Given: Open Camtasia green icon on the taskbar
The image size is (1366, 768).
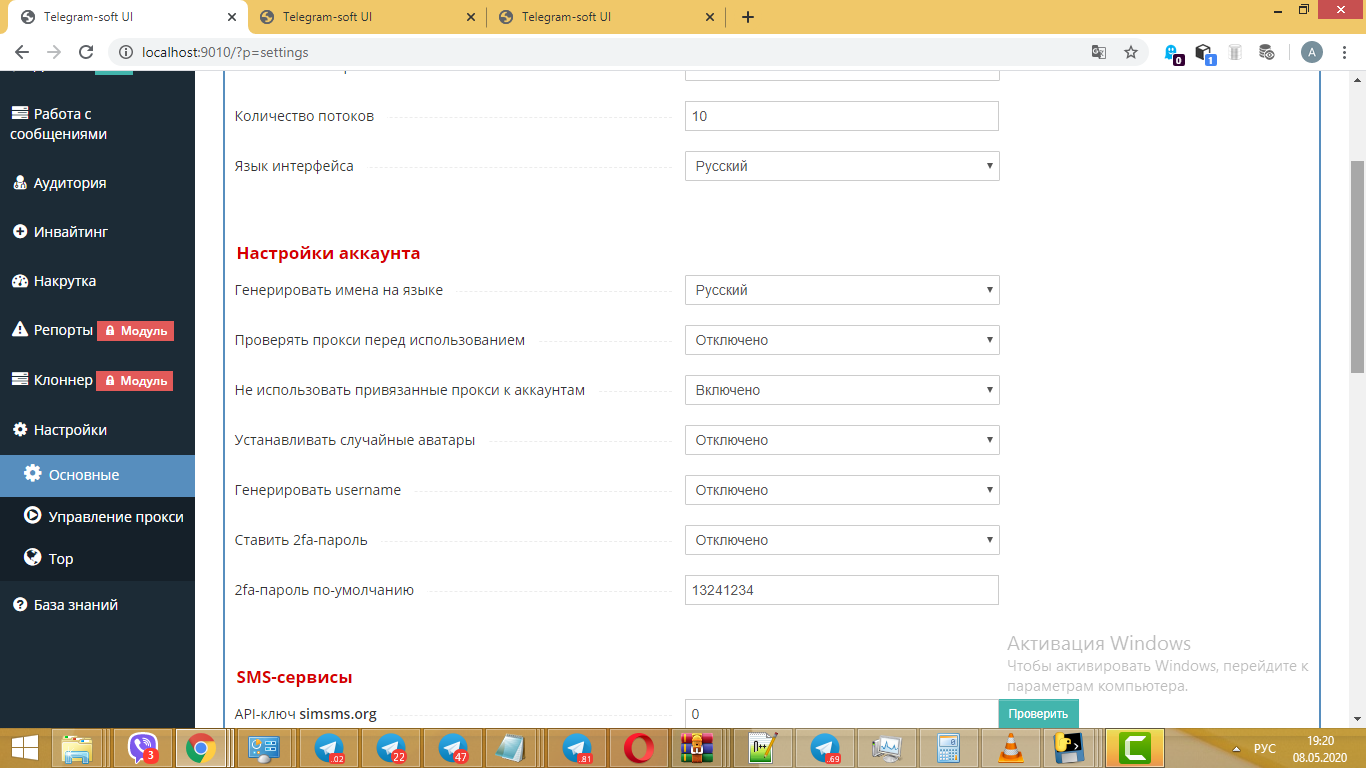Looking at the screenshot, I should pos(1134,747).
